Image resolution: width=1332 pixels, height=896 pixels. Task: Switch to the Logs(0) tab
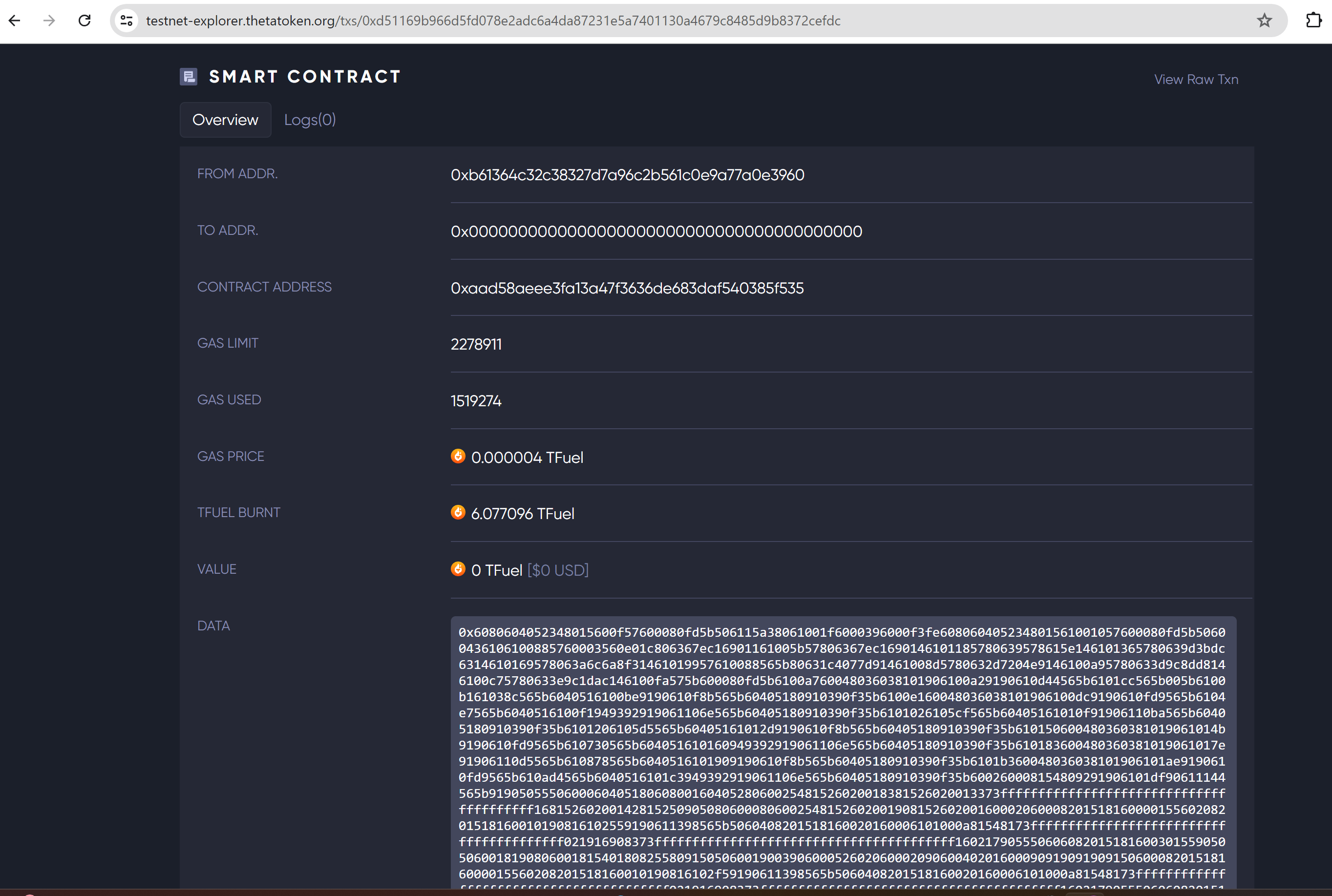[x=310, y=120]
